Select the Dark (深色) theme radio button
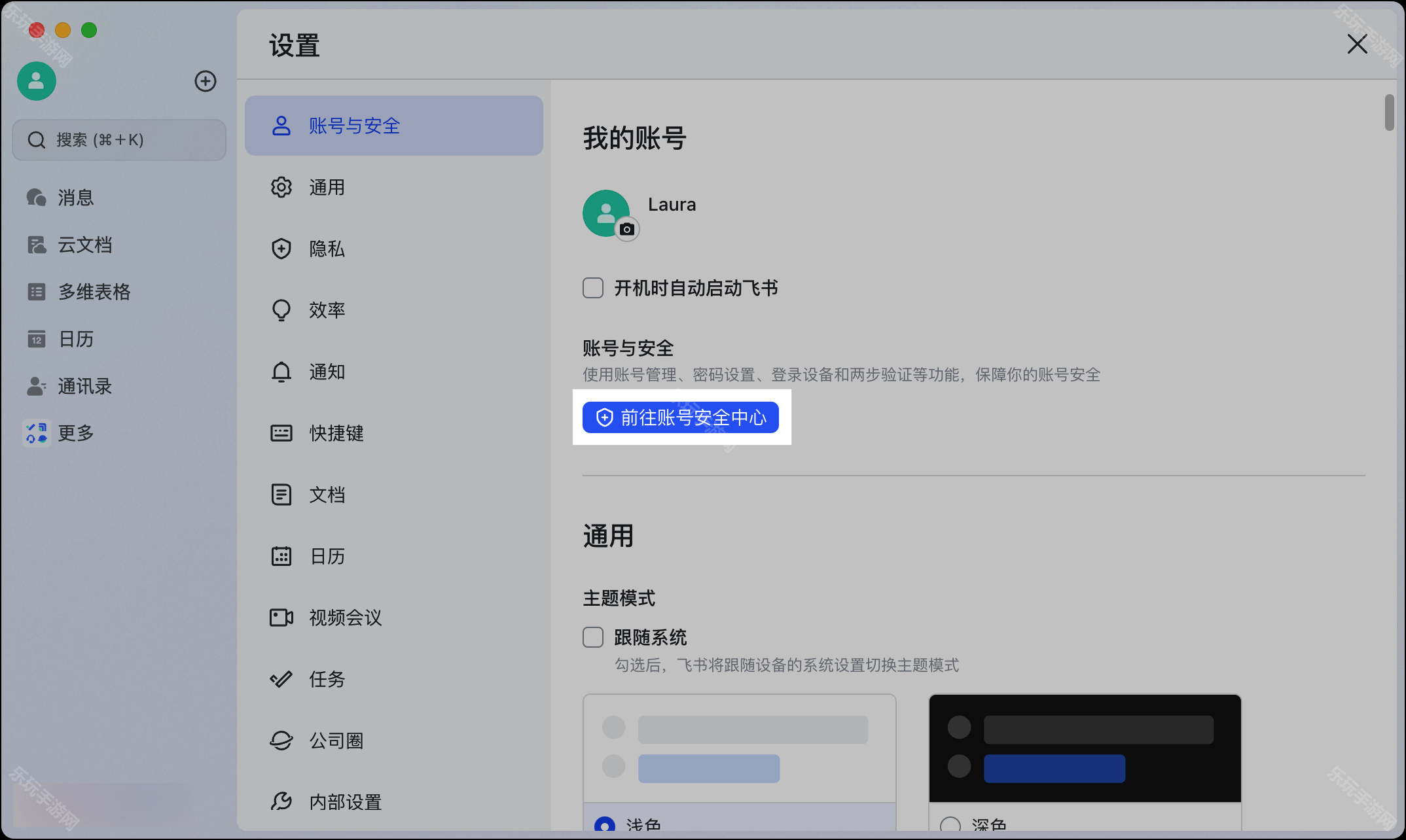The width and height of the screenshot is (1406, 840). pos(950,825)
